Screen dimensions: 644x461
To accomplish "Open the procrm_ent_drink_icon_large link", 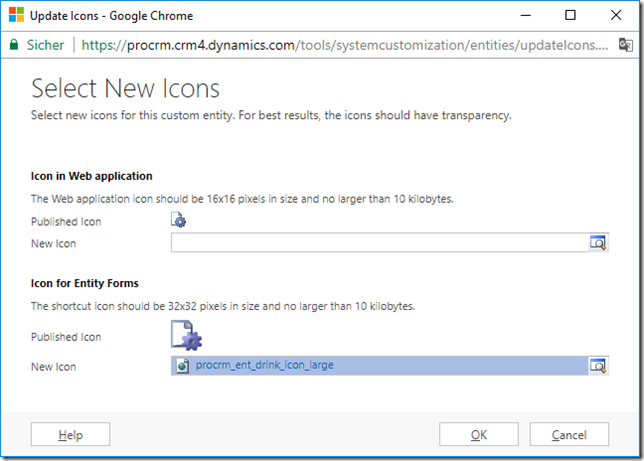I will (264, 366).
